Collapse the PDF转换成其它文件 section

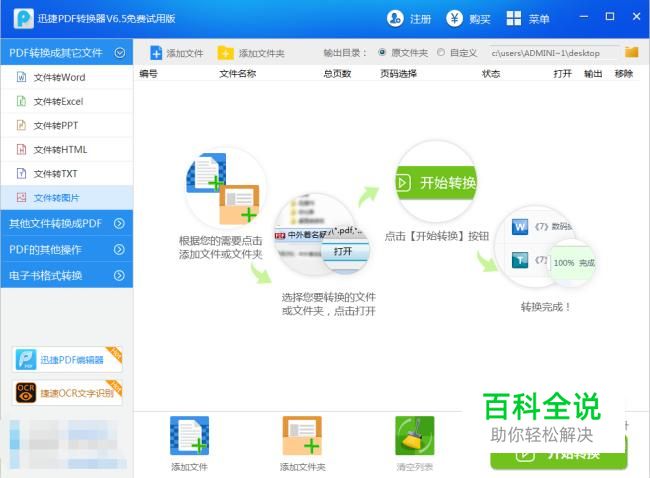(x=120, y=53)
